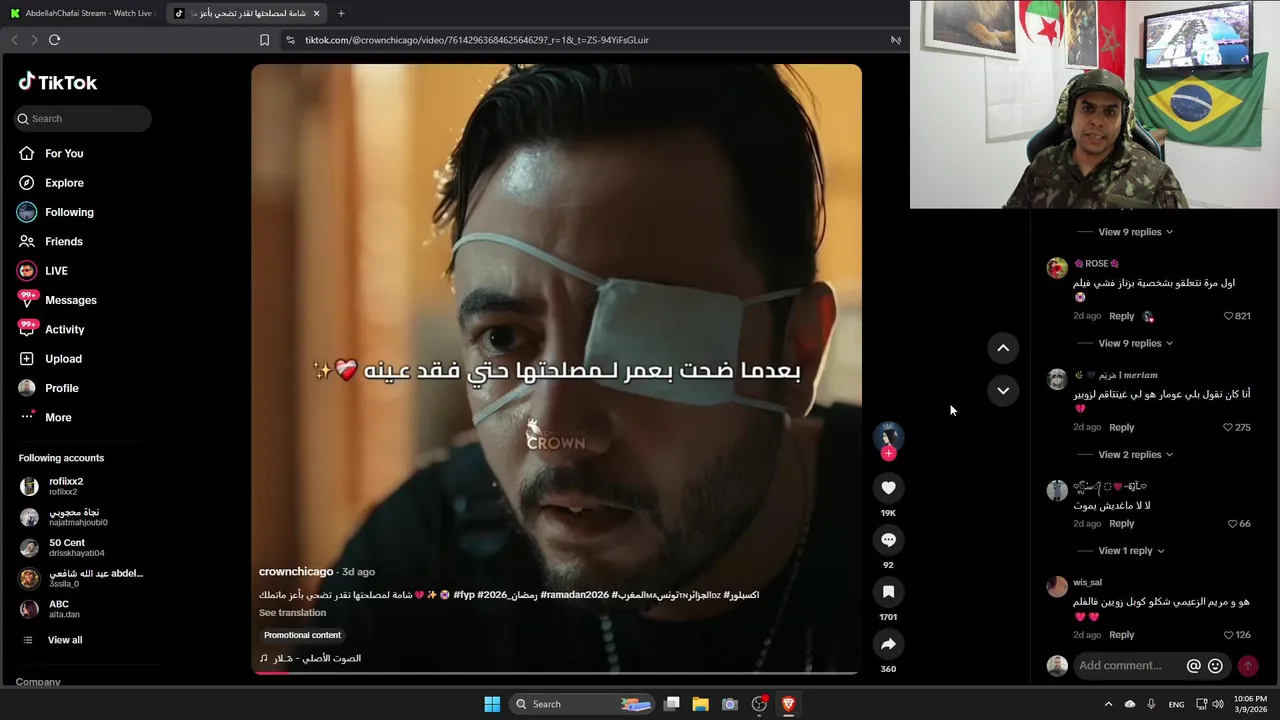Image resolution: width=1280 pixels, height=720 pixels.
Task: Like the video with heart icon
Action: pyautogui.click(x=888, y=487)
